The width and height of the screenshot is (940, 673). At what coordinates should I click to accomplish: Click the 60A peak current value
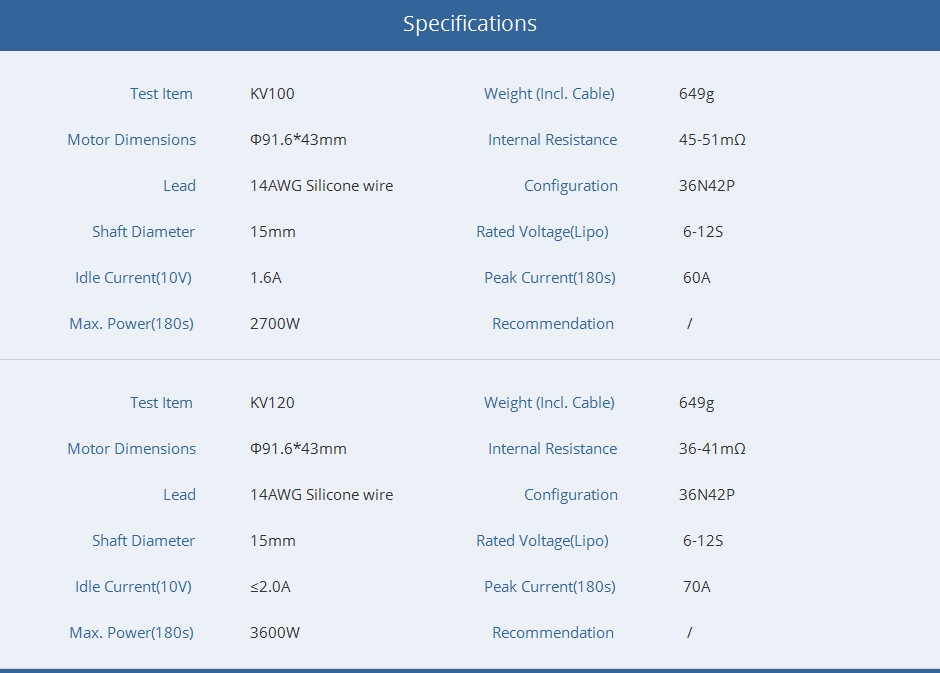(x=696, y=278)
